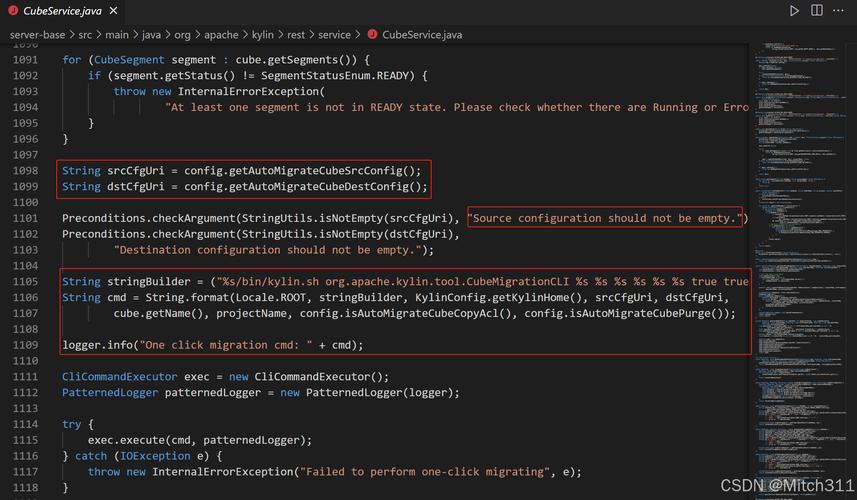Expand the src breadcrumb segment
This screenshot has width=857, height=500.
click(85, 34)
